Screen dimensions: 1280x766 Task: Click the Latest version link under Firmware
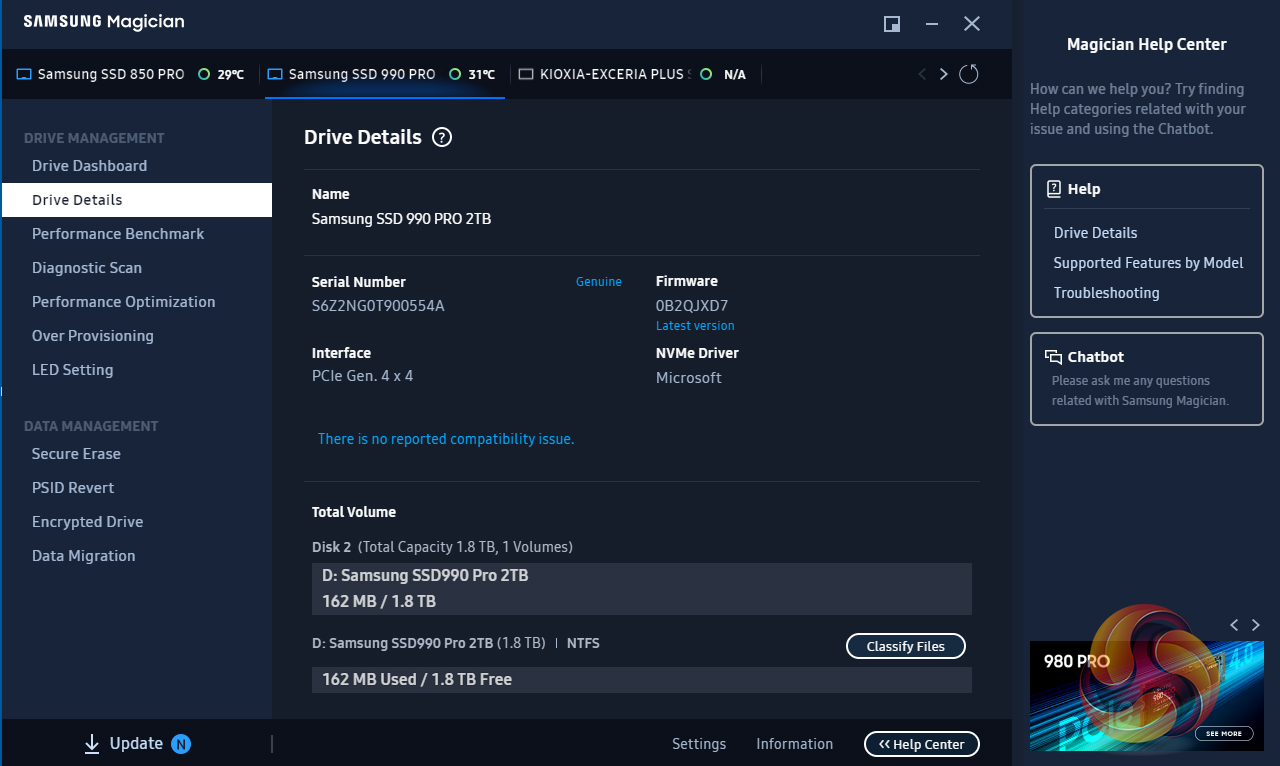tap(695, 326)
